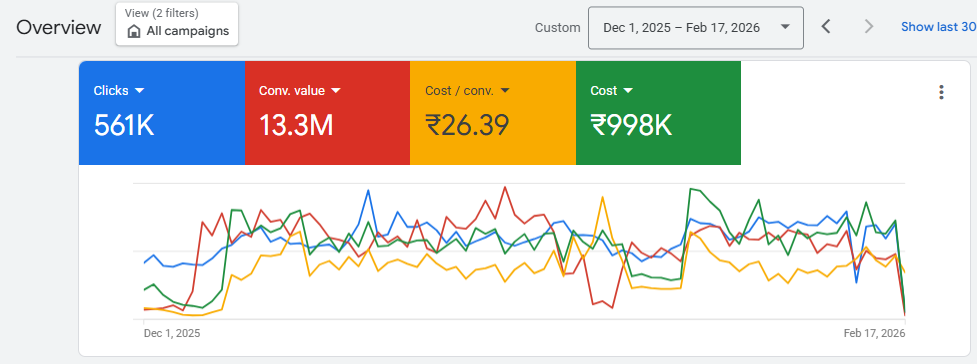Select the blue Clicks metric card
Image resolution: width=977 pixels, height=364 pixels.
pos(162,113)
